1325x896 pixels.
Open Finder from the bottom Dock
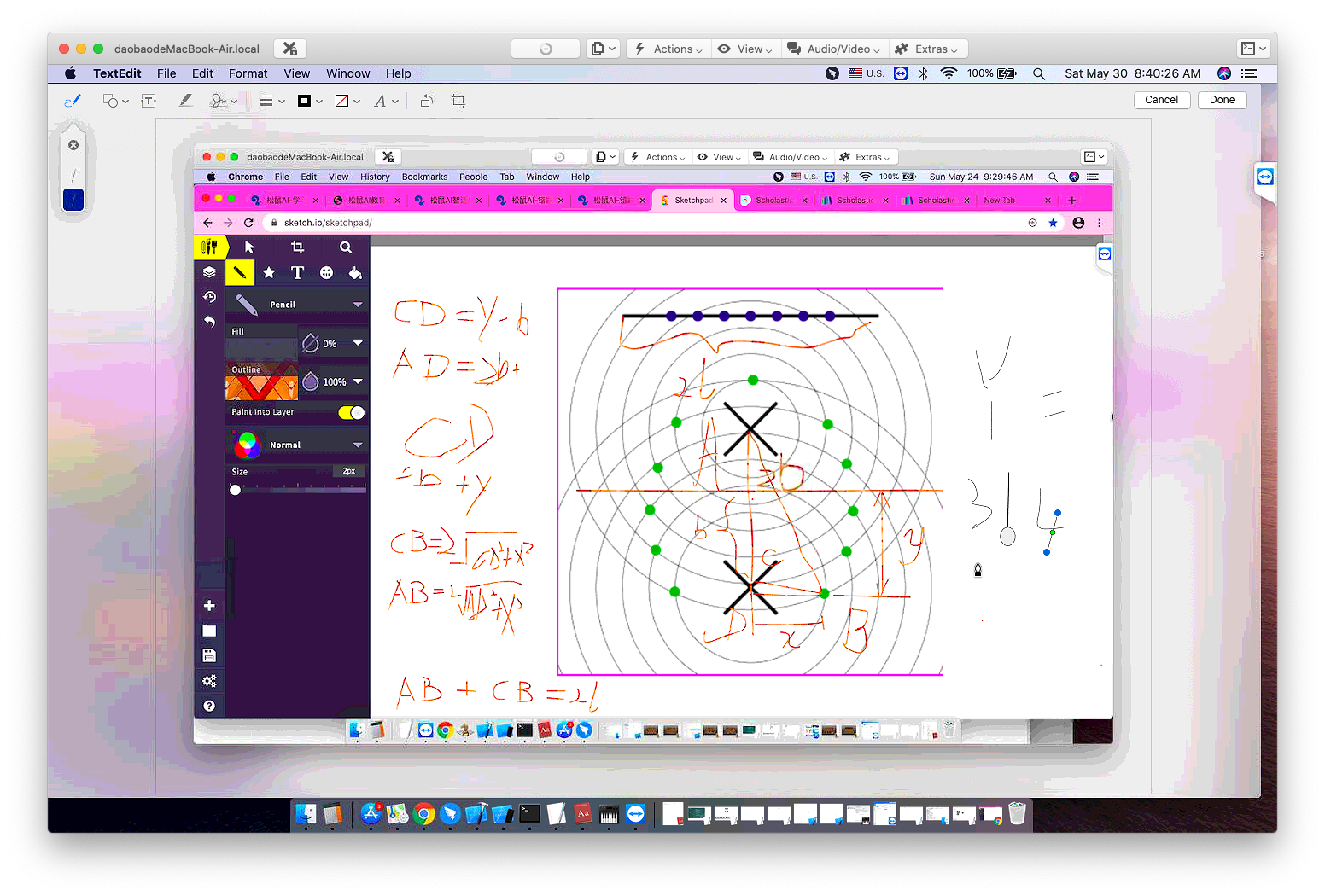pyautogui.click(x=306, y=814)
